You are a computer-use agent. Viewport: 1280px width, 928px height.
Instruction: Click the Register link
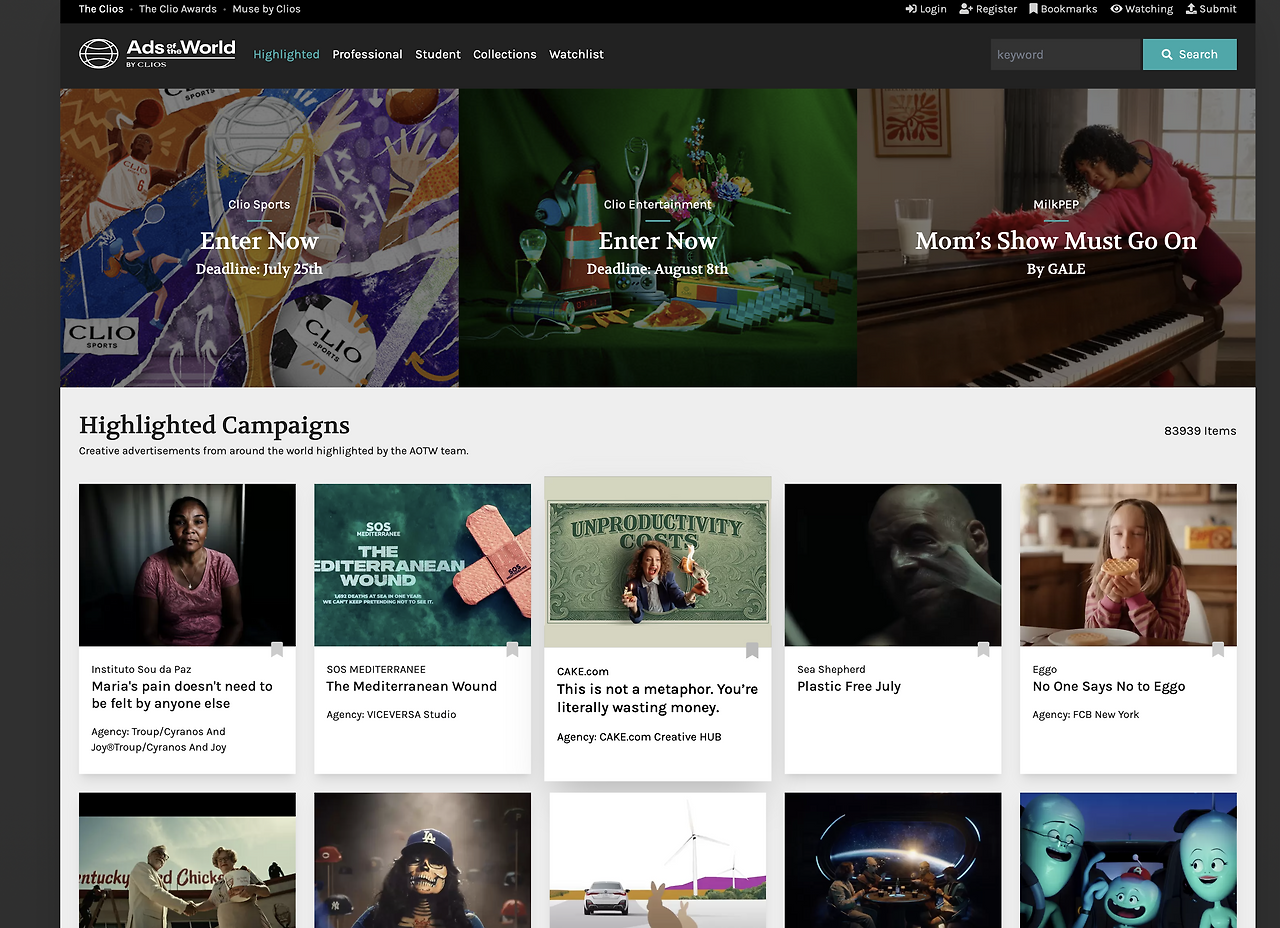[988, 9]
